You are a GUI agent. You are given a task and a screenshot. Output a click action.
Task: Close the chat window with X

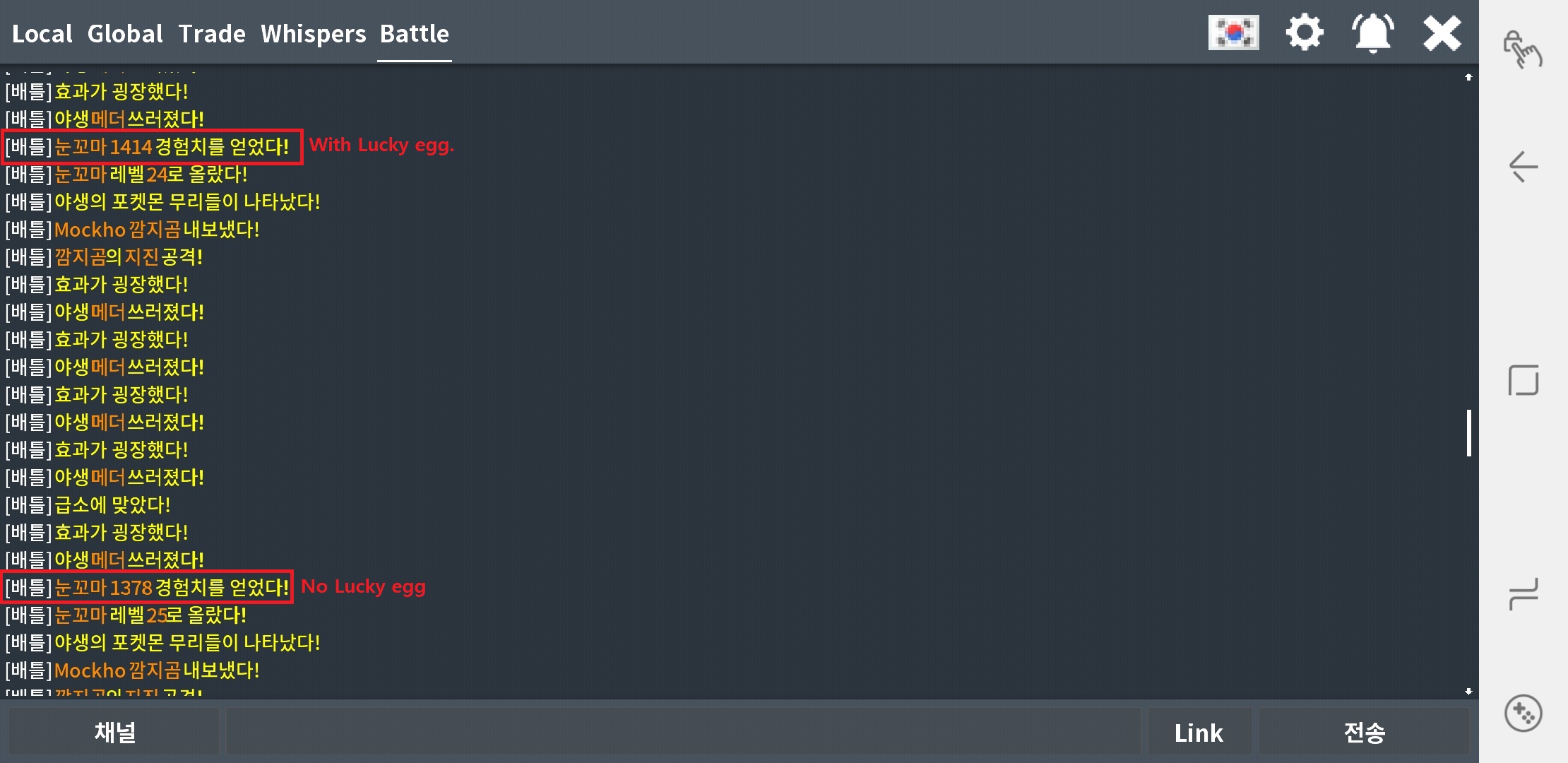[x=1442, y=32]
